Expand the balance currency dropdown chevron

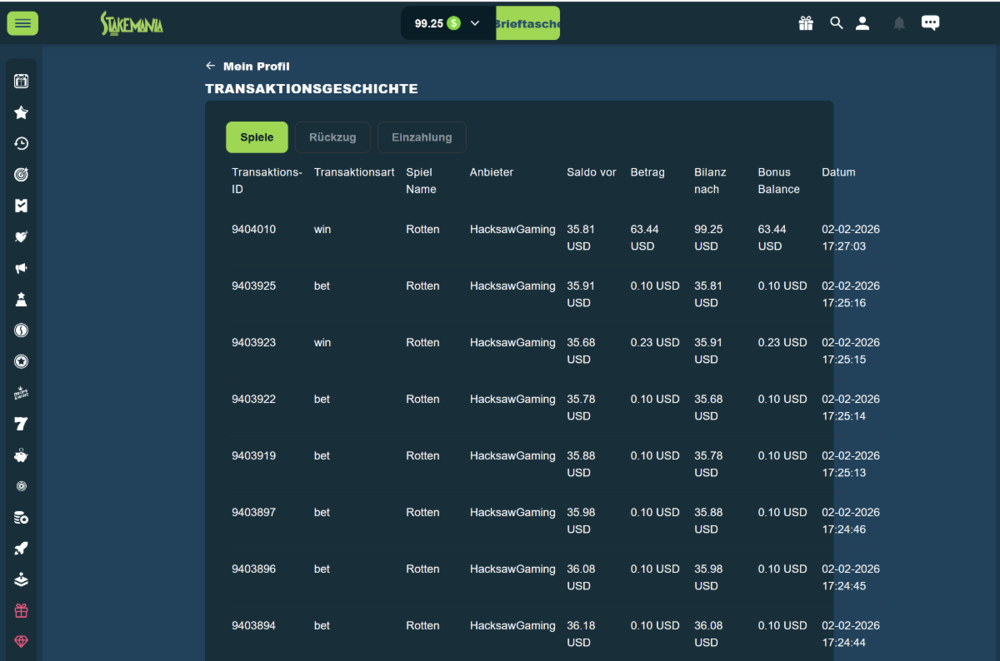tap(475, 23)
